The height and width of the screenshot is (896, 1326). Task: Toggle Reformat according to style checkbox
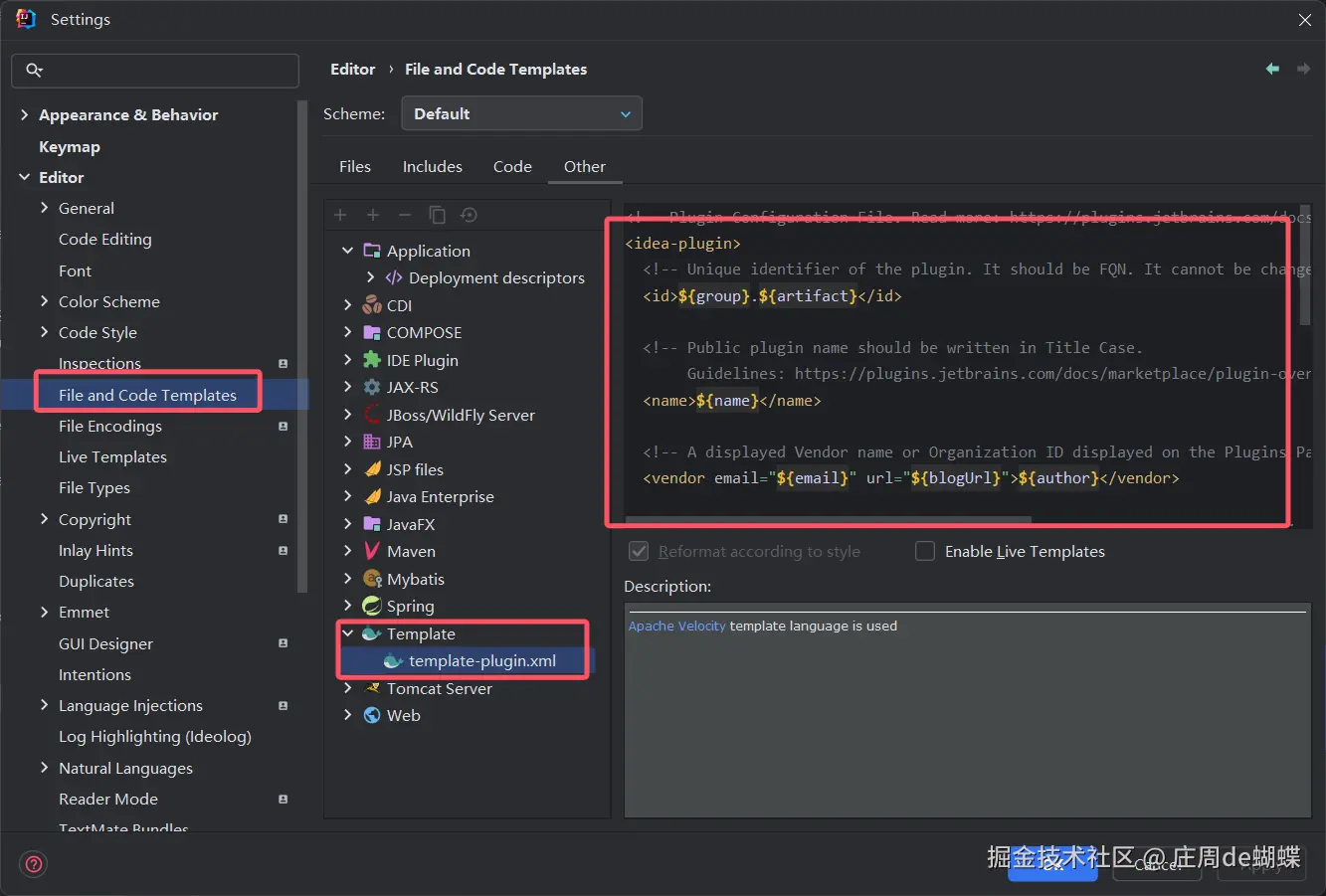(x=639, y=551)
